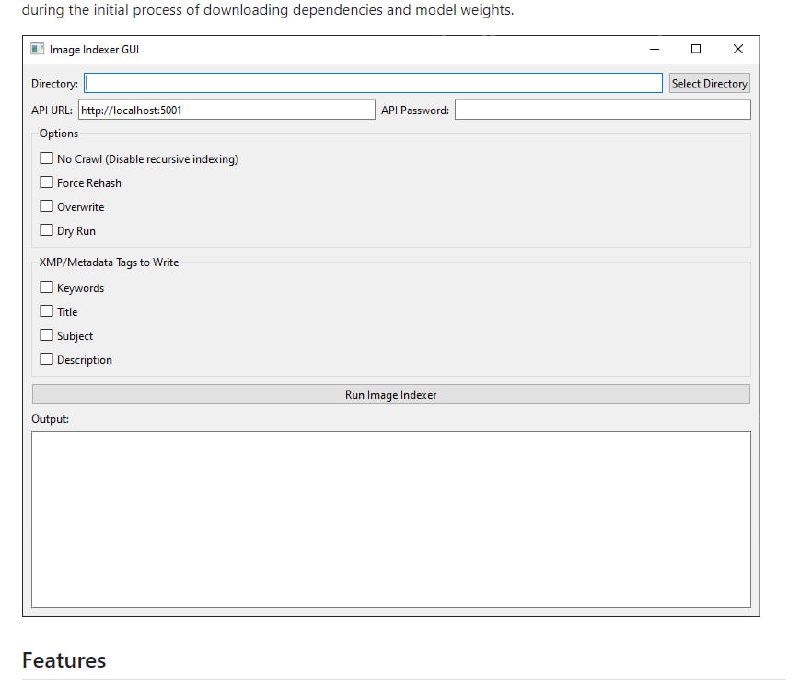
Task: Minimize the Image Indexer GUI window
Action: click(654, 49)
